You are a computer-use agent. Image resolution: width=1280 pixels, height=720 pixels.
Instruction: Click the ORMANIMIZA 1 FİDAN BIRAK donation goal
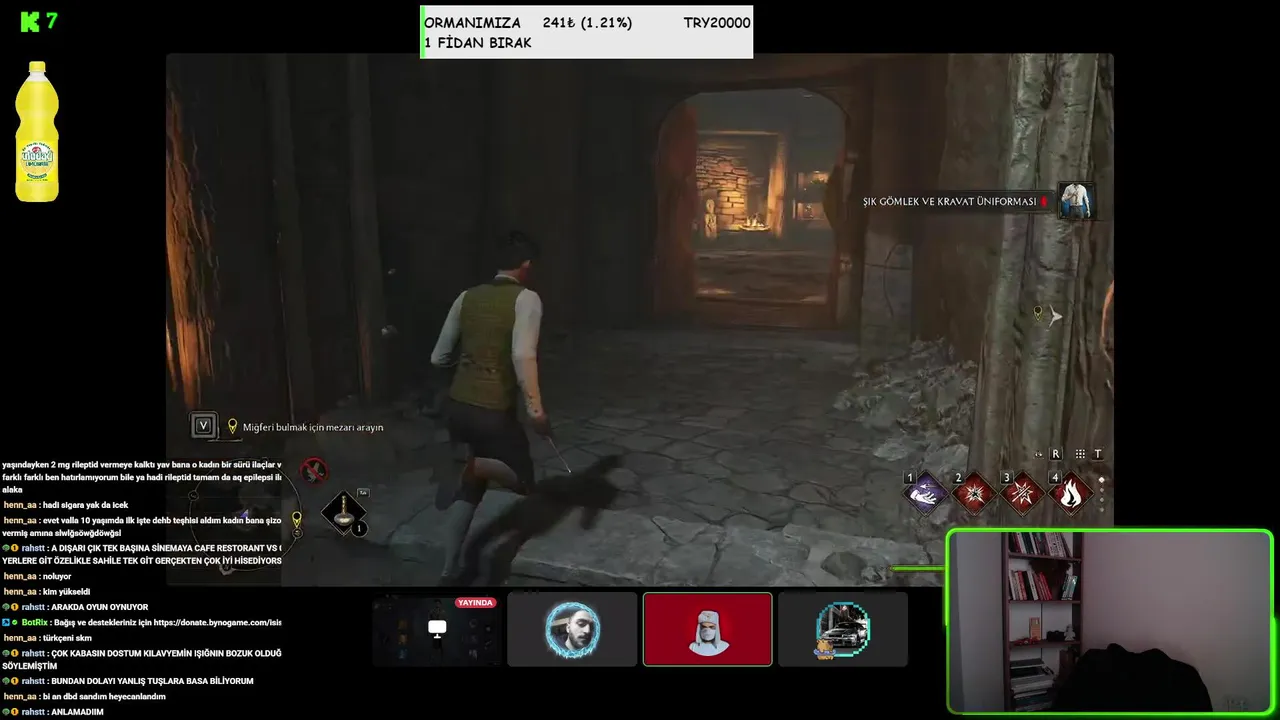tap(586, 32)
